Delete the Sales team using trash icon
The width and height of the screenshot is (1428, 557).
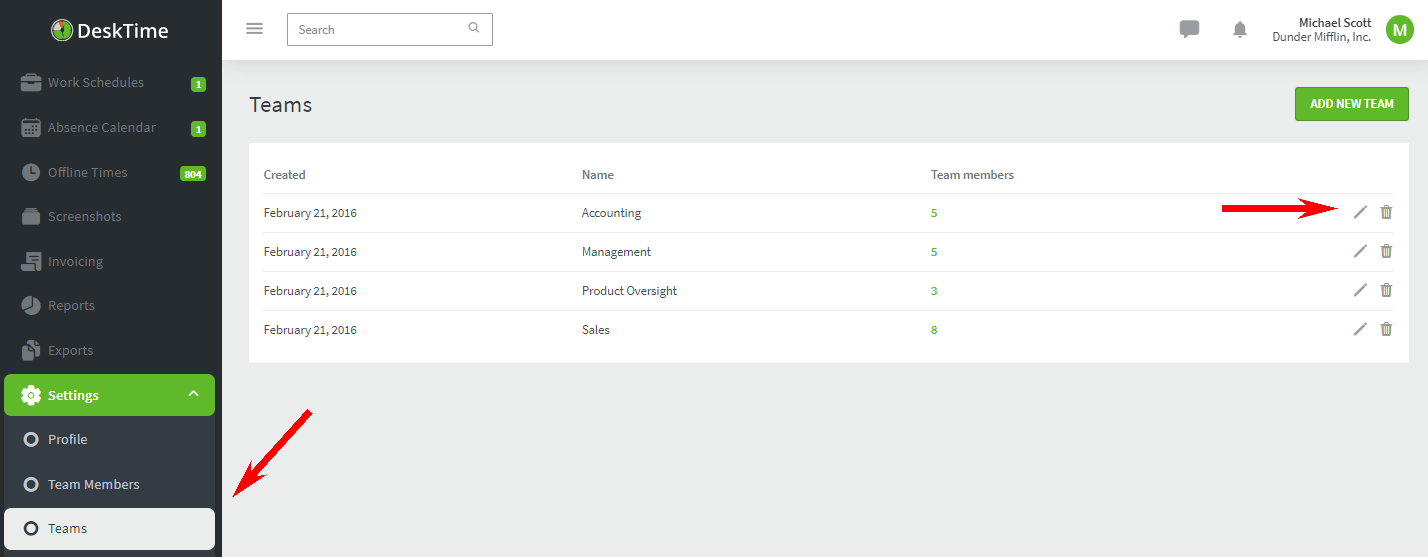pyautogui.click(x=1386, y=329)
